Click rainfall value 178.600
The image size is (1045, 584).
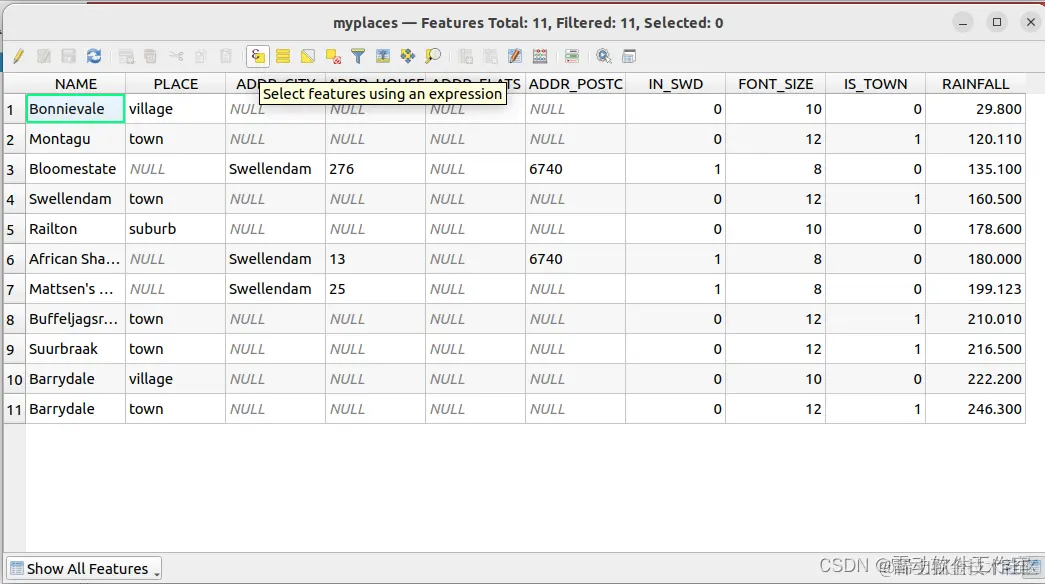[x=975, y=229]
